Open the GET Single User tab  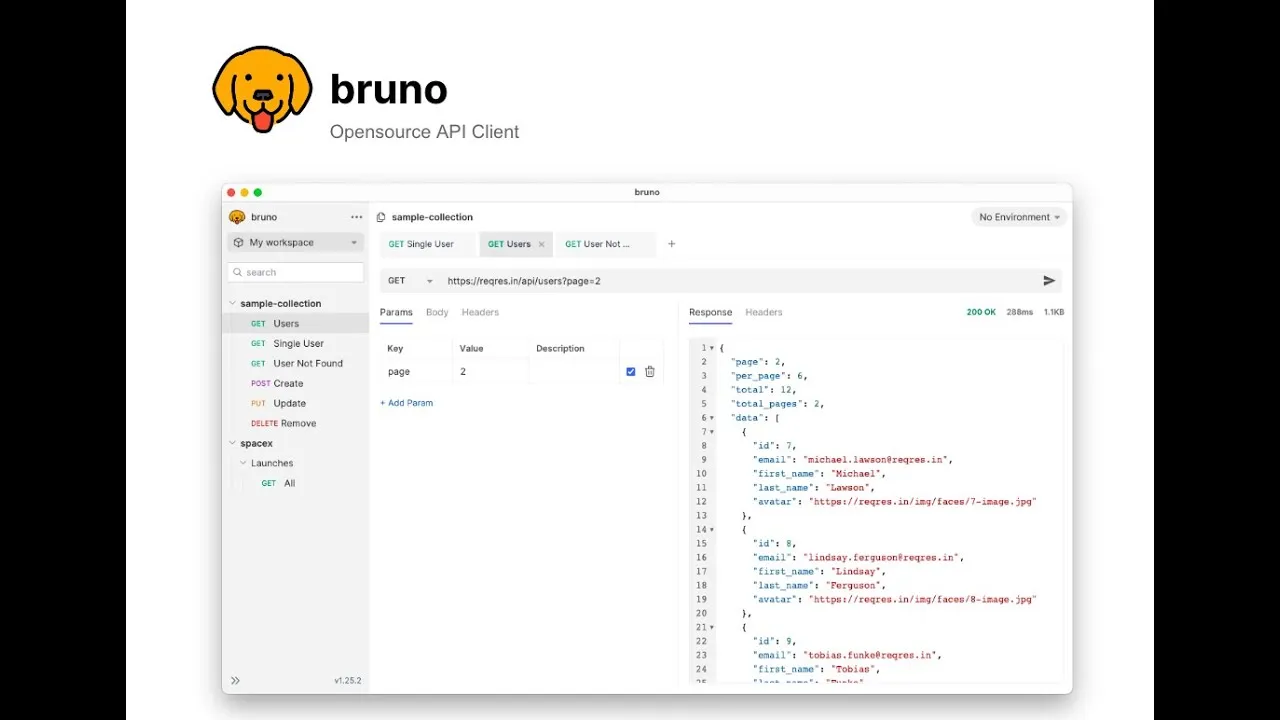[x=421, y=244]
